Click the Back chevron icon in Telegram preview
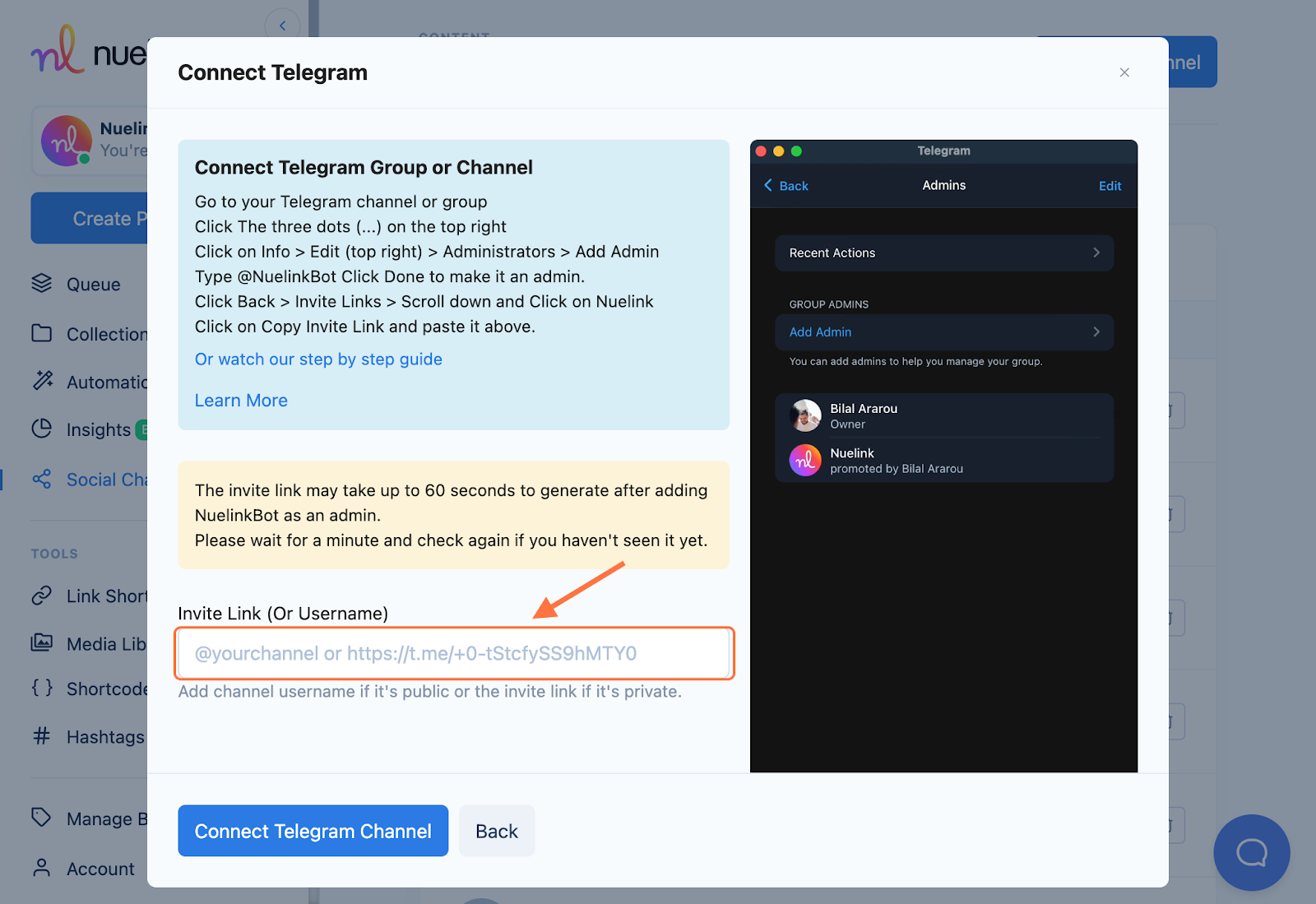The height and width of the screenshot is (904, 1316). [768, 185]
